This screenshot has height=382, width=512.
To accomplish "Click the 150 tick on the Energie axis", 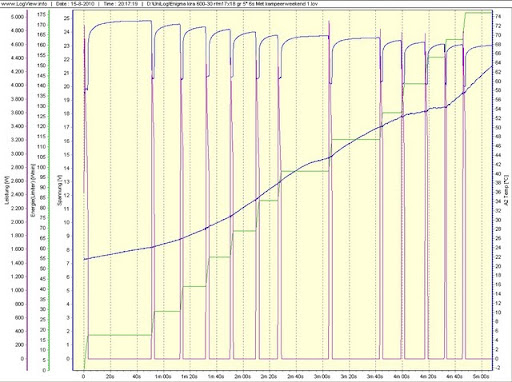I will [42, 65].
